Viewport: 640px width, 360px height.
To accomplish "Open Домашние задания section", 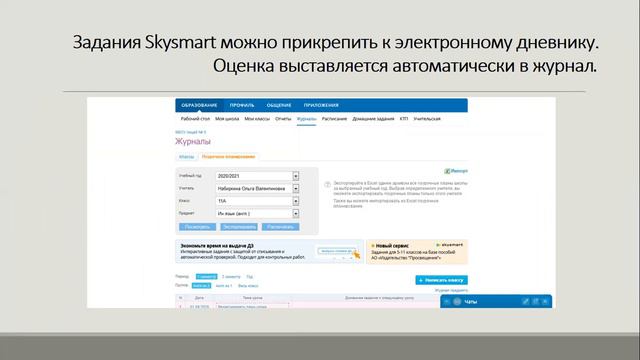I will [x=373, y=119].
